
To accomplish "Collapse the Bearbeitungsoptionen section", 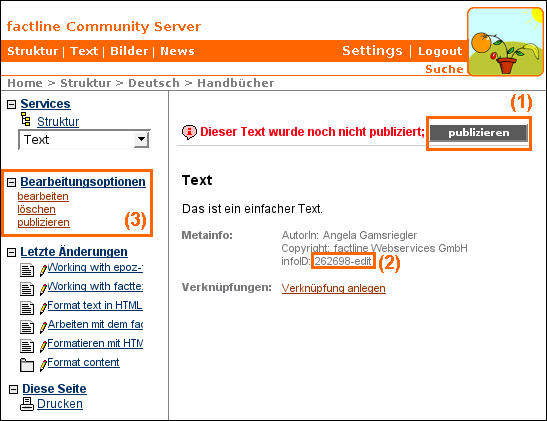I will pos(12,182).
